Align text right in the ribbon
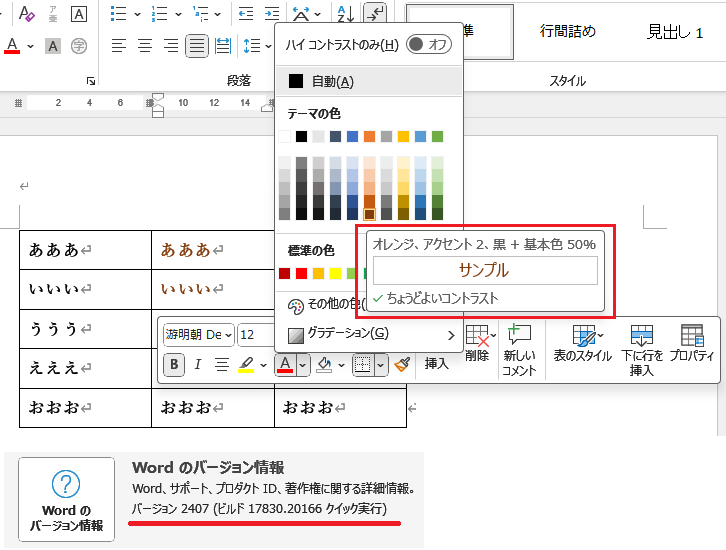This screenshot has height=550, width=726. [x=171, y=46]
